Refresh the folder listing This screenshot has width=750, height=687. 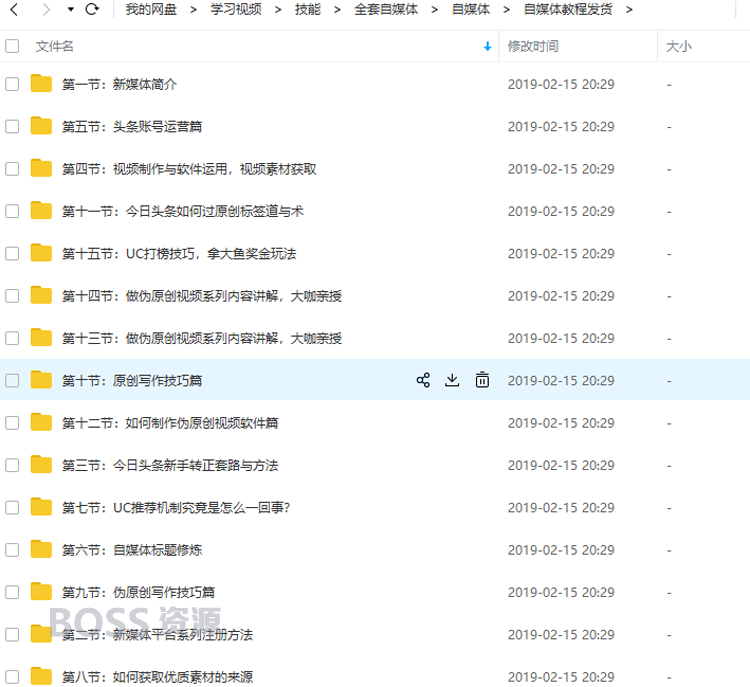(x=92, y=9)
